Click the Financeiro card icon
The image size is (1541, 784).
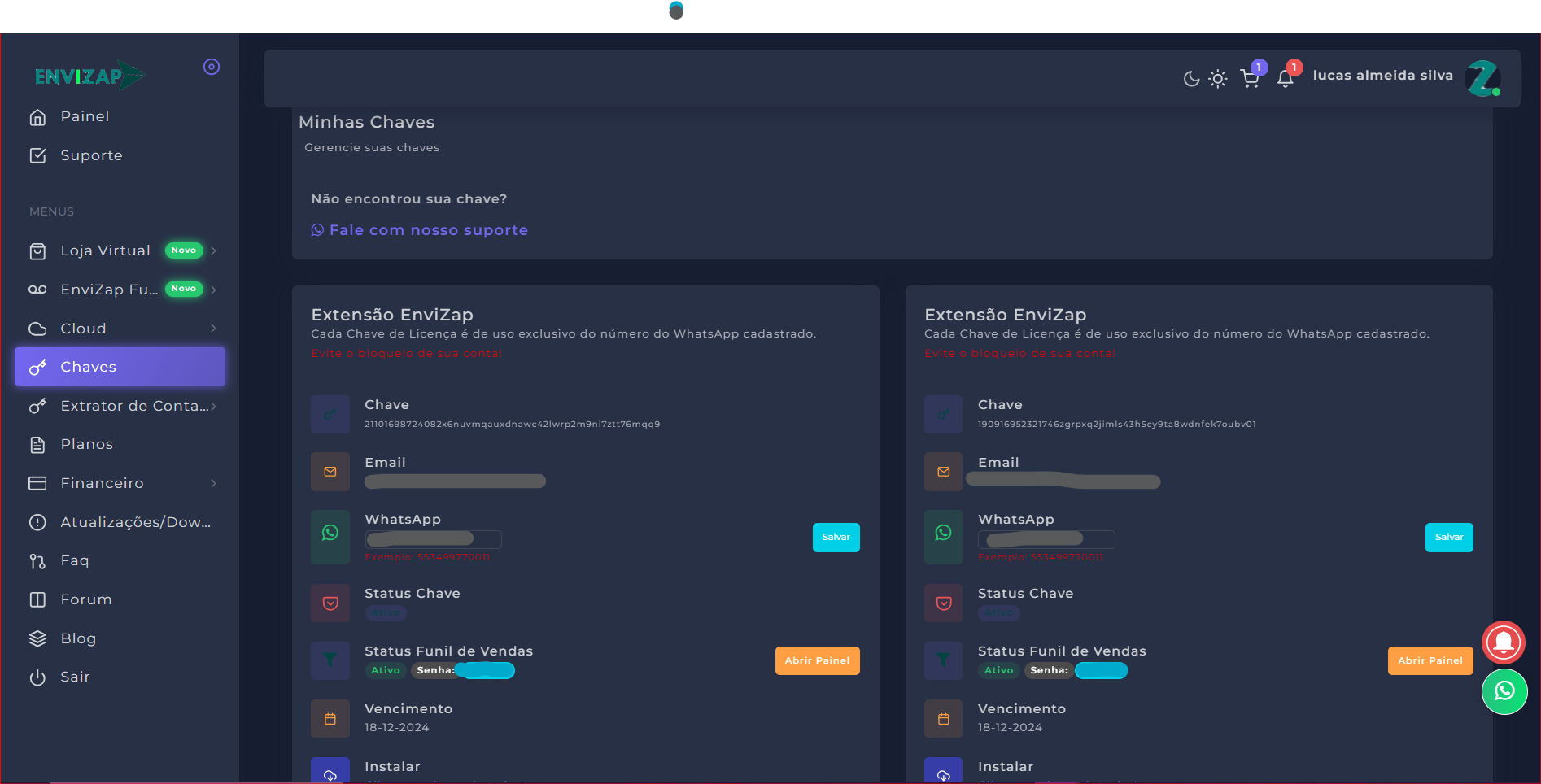click(37, 483)
